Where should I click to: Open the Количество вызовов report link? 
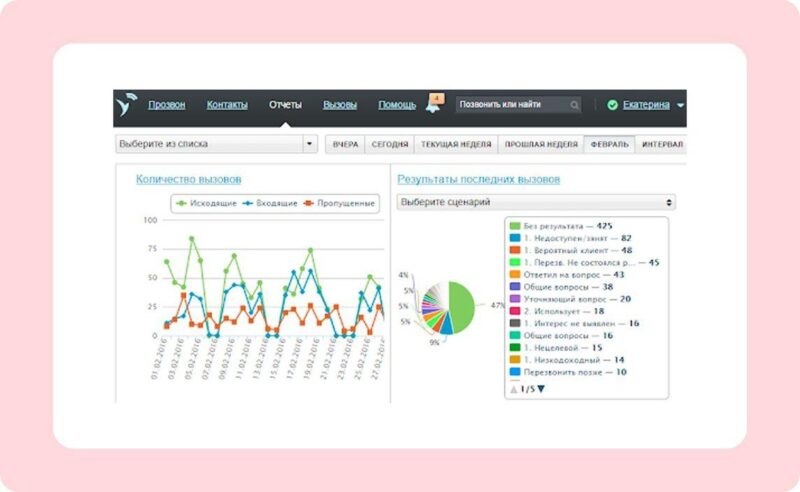click(x=188, y=179)
